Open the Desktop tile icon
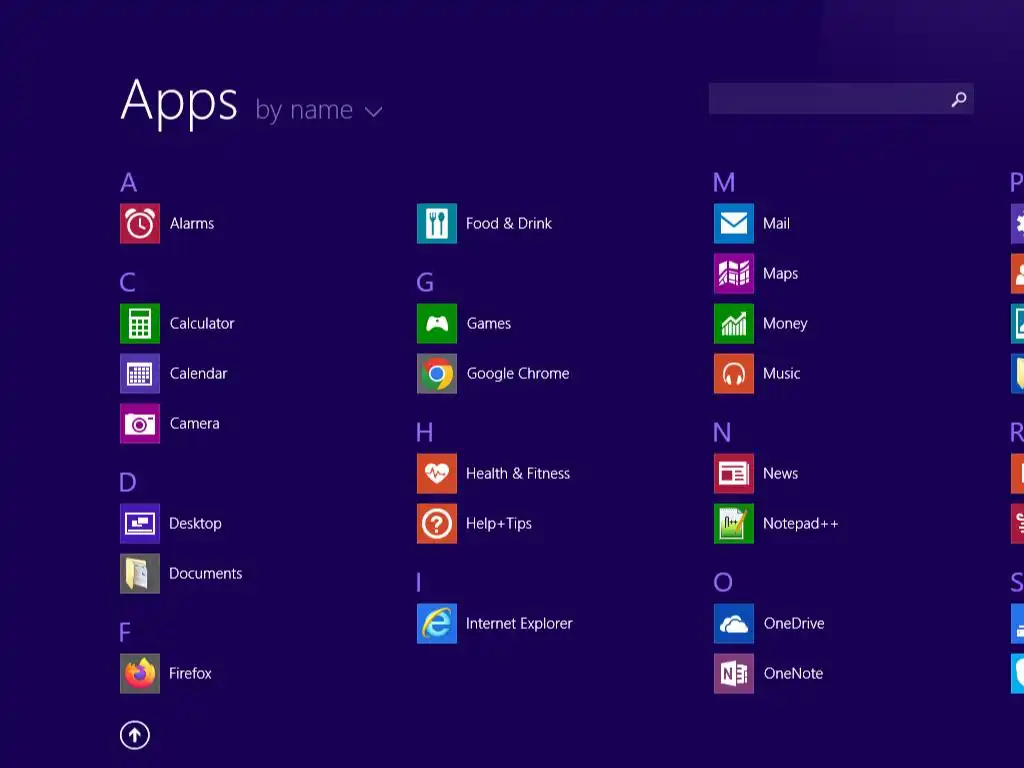The width and height of the screenshot is (1024, 768). click(140, 523)
